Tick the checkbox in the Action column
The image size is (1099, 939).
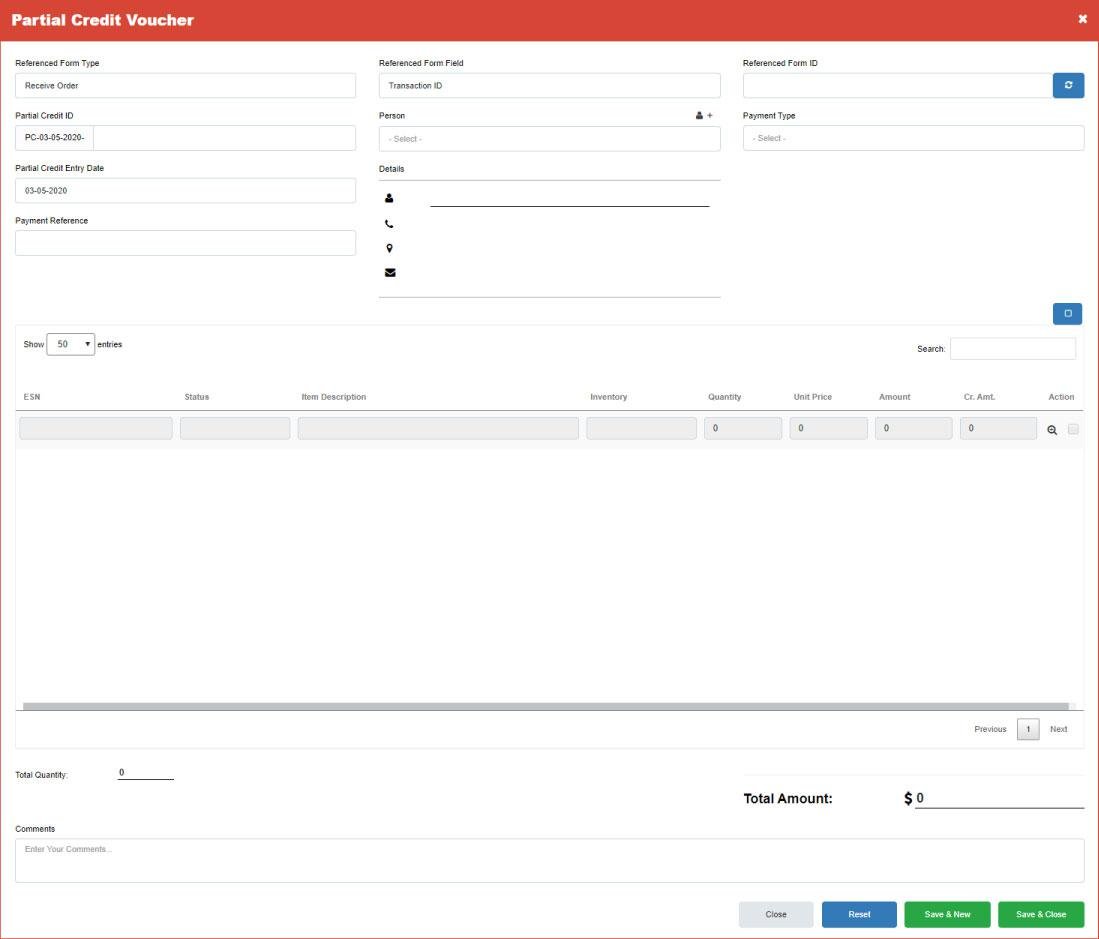(x=1073, y=429)
